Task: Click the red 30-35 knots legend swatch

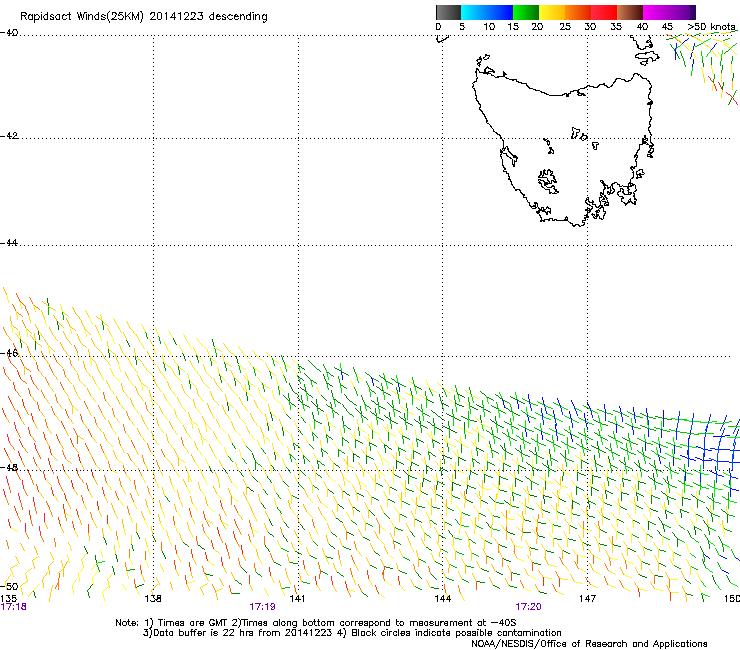Action: click(604, 12)
